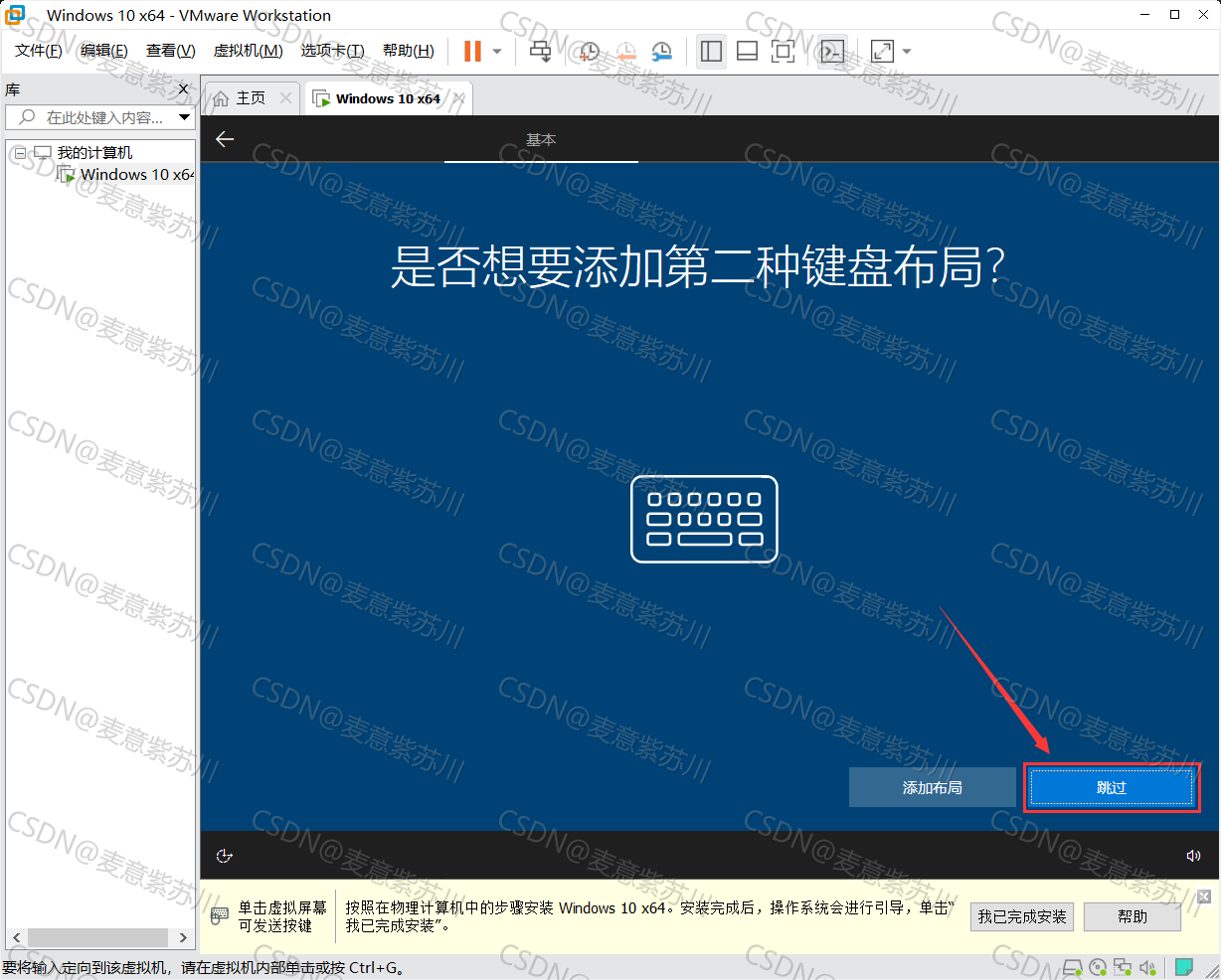This screenshot has height=980, width=1221.
Task: Open the 帮助(H) menu
Action: click(409, 51)
